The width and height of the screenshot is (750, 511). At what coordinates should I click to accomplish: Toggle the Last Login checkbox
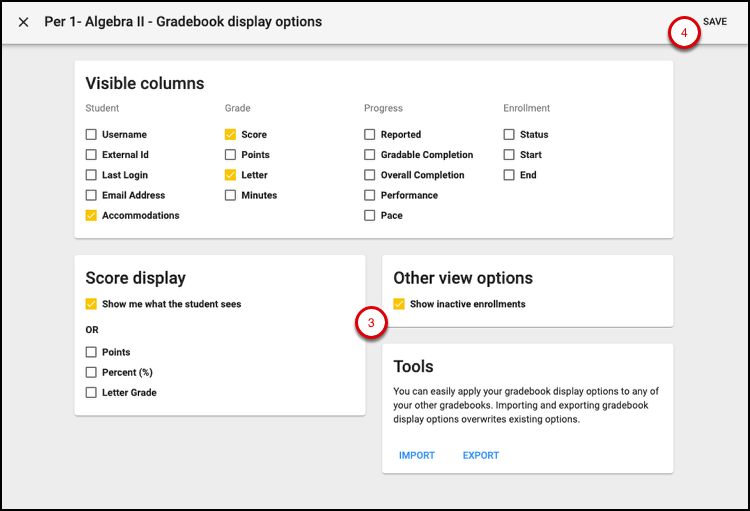coord(91,175)
